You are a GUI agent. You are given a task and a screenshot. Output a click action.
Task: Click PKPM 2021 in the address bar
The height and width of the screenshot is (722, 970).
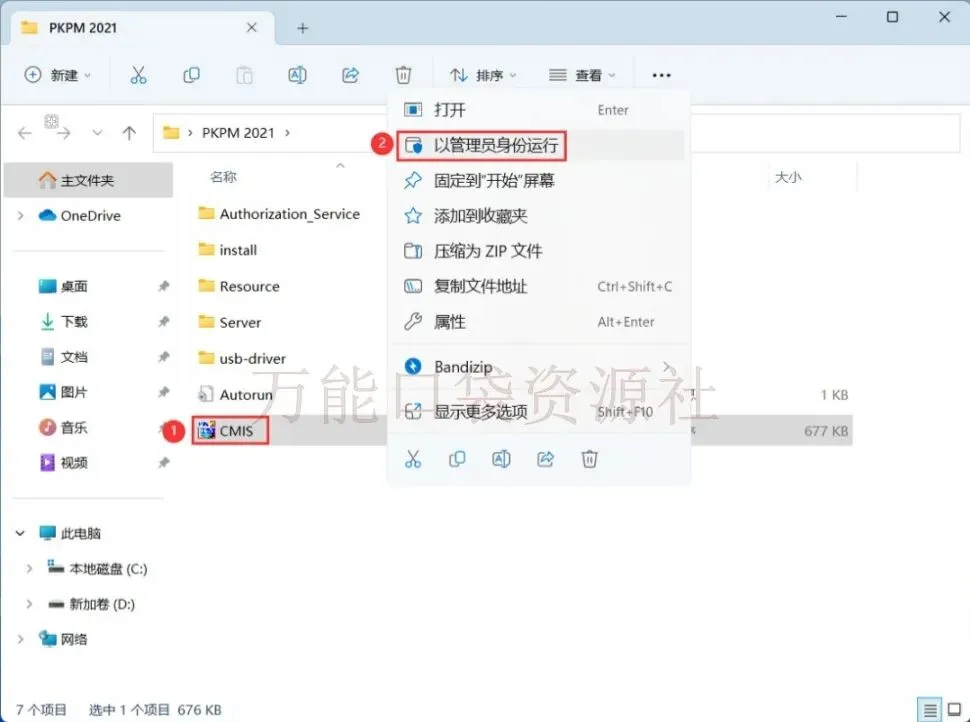(x=238, y=133)
